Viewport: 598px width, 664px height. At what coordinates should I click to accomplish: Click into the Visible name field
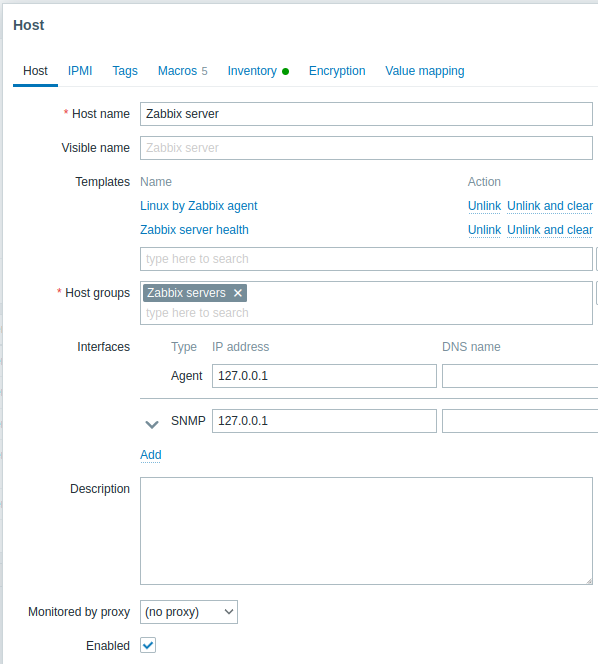click(x=366, y=148)
